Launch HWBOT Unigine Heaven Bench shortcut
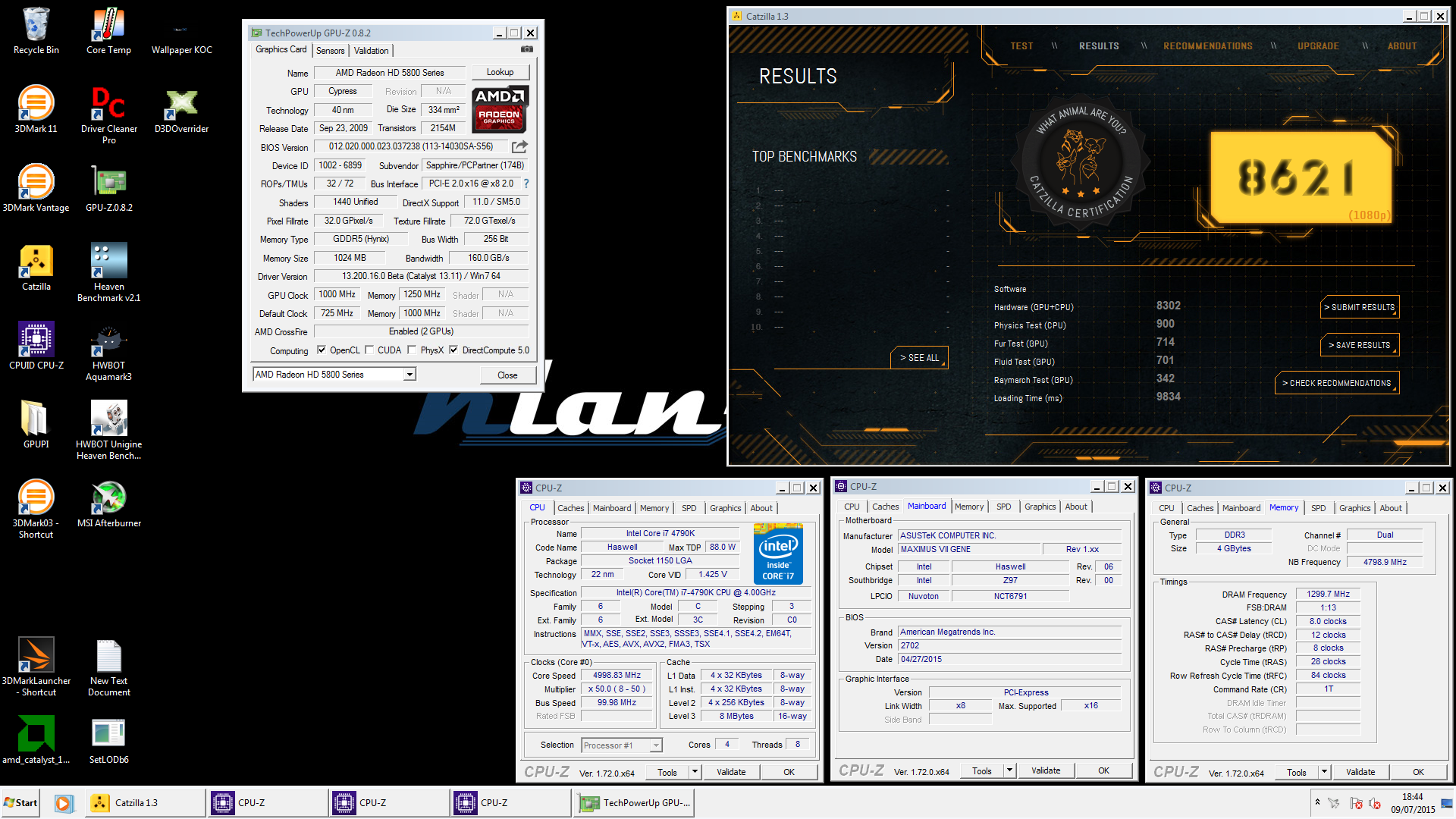The image size is (1456, 819). (x=108, y=429)
